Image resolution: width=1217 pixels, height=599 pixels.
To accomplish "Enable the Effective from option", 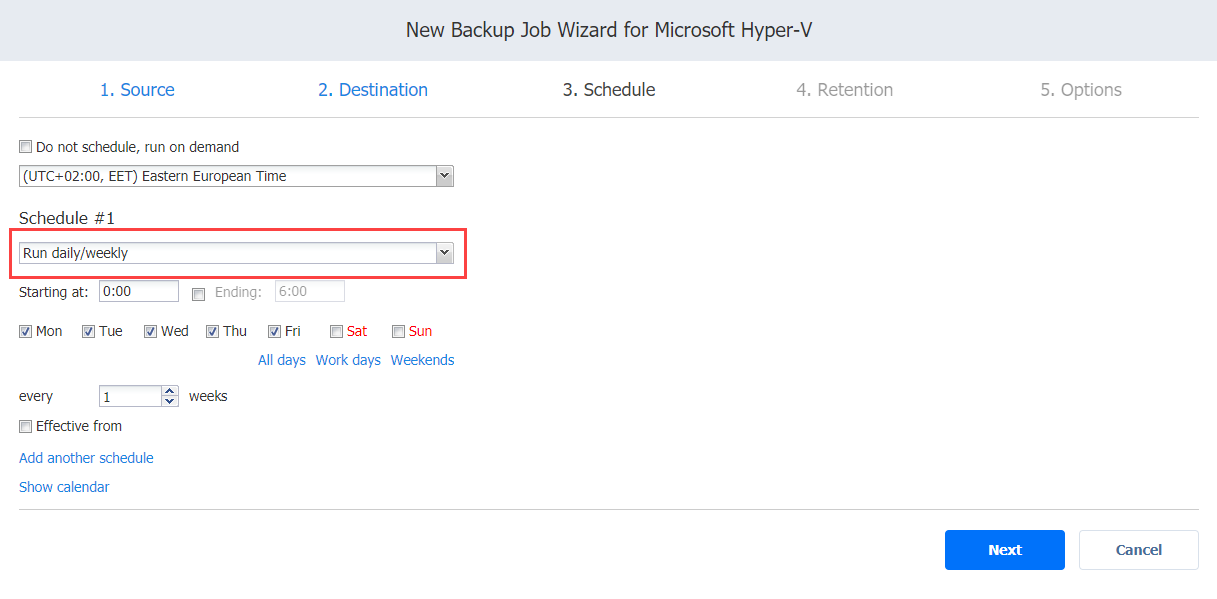I will coord(26,426).
